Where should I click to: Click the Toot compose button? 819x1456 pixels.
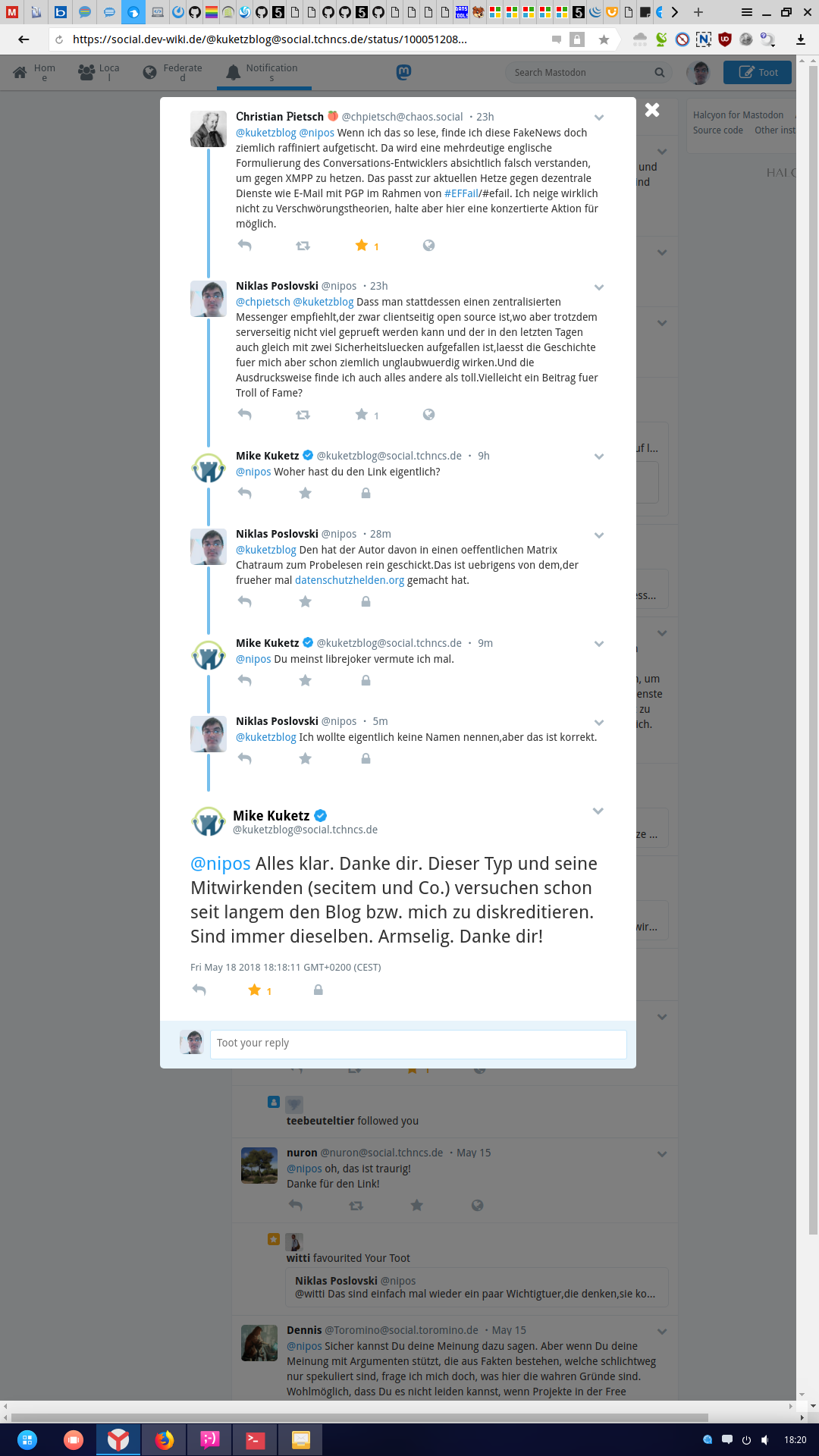pos(758,73)
